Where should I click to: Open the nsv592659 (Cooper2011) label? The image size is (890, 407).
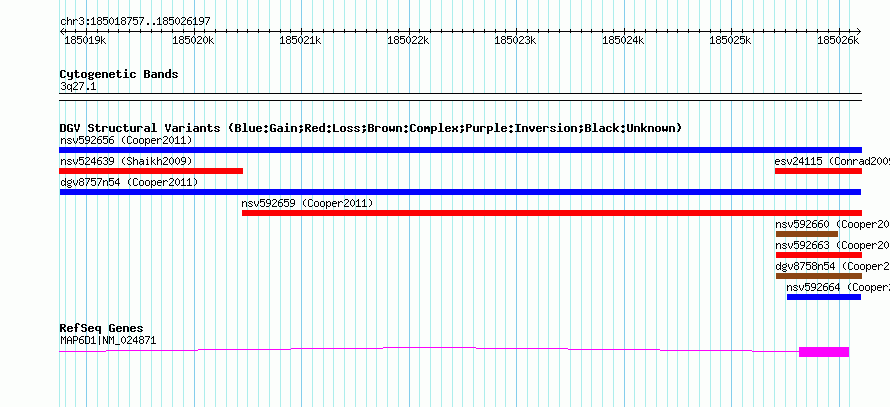(x=307, y=203)
